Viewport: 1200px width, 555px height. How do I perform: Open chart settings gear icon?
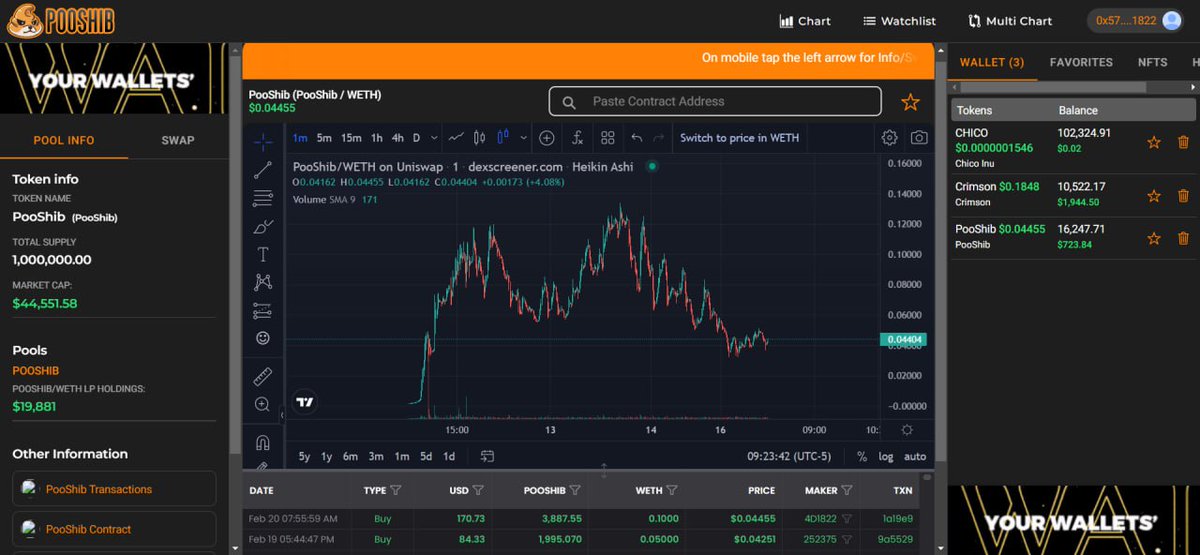[889, 137]
